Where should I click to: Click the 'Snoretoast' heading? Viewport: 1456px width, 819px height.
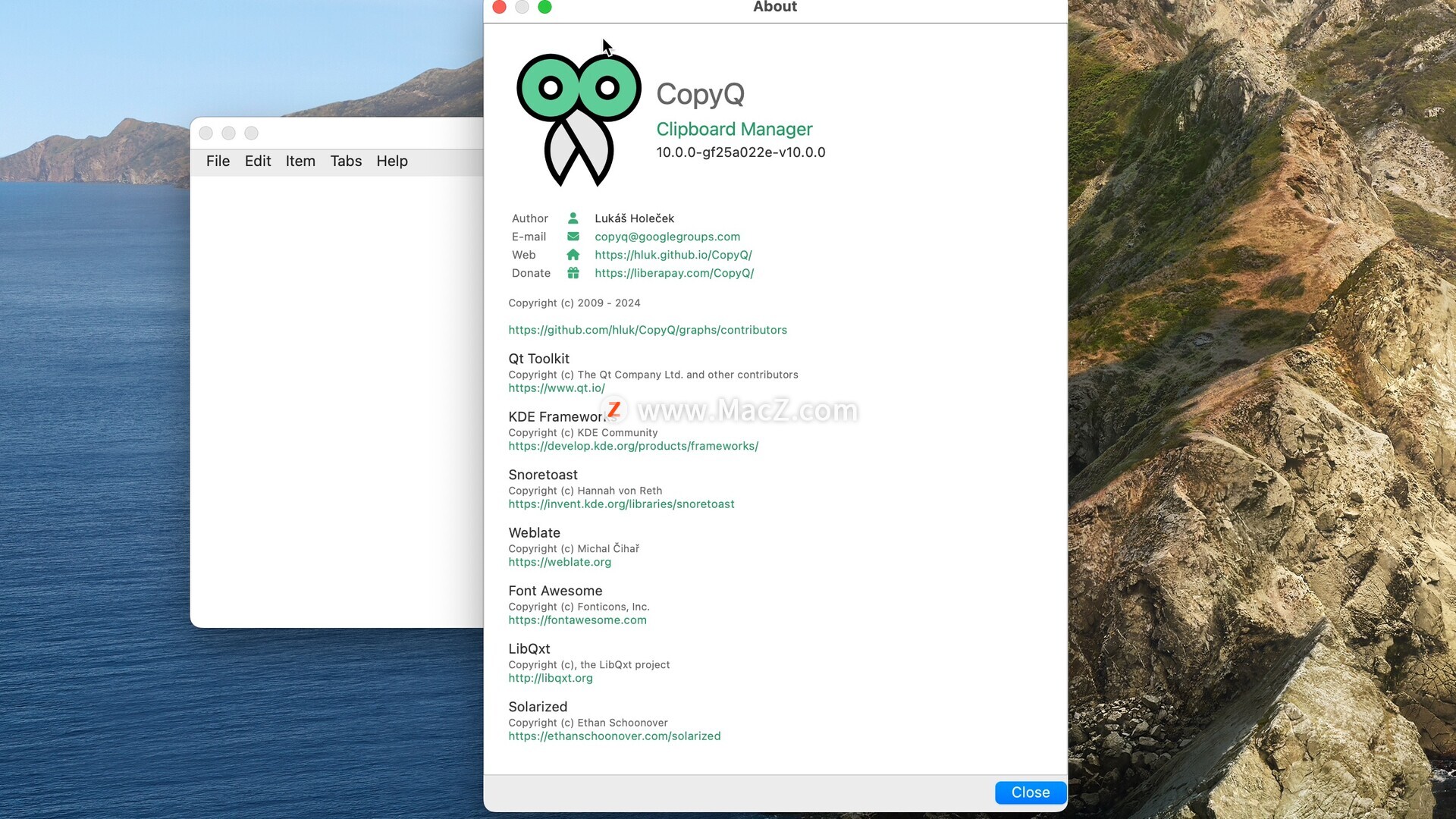point(543,475)
